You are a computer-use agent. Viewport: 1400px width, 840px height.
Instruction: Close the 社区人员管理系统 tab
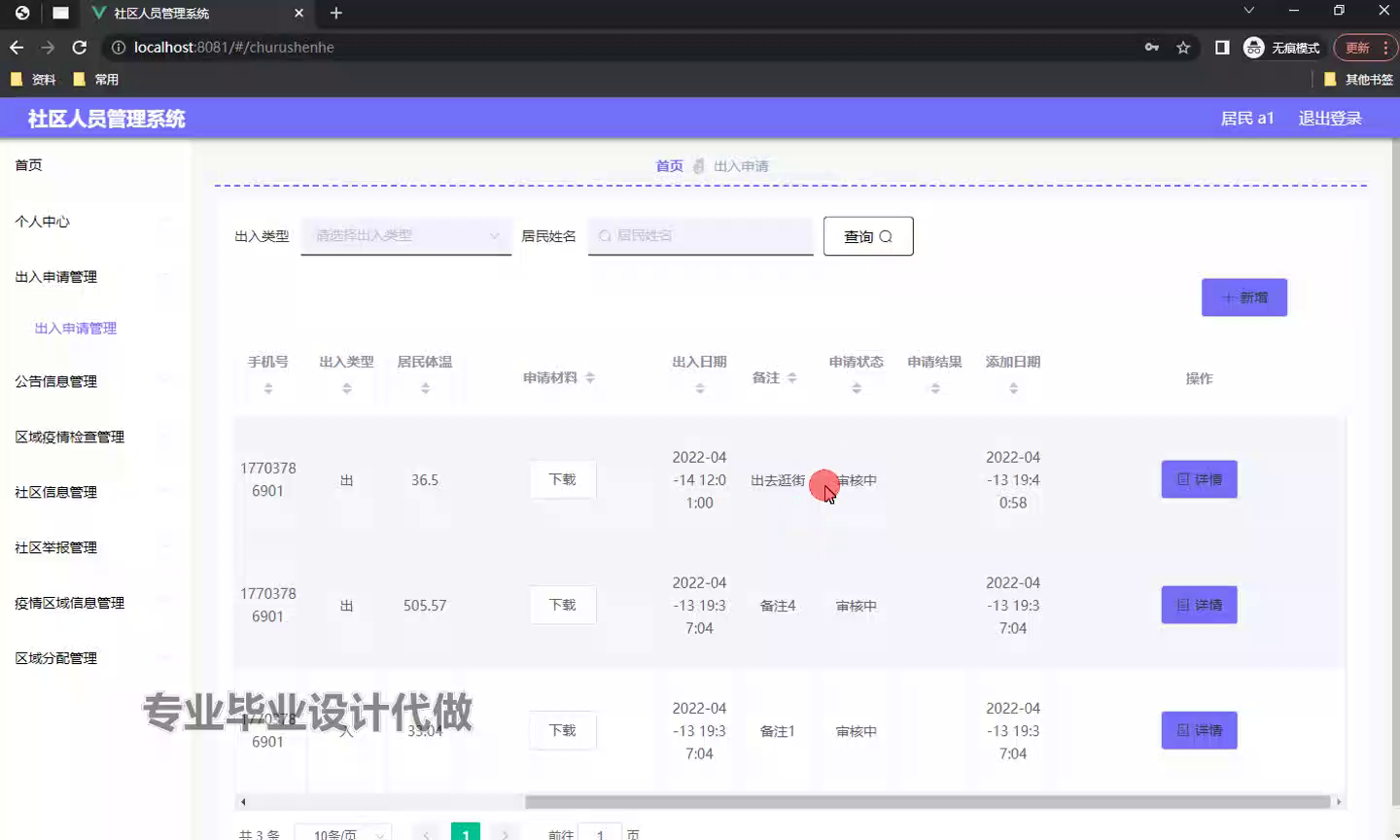(298, 13)
